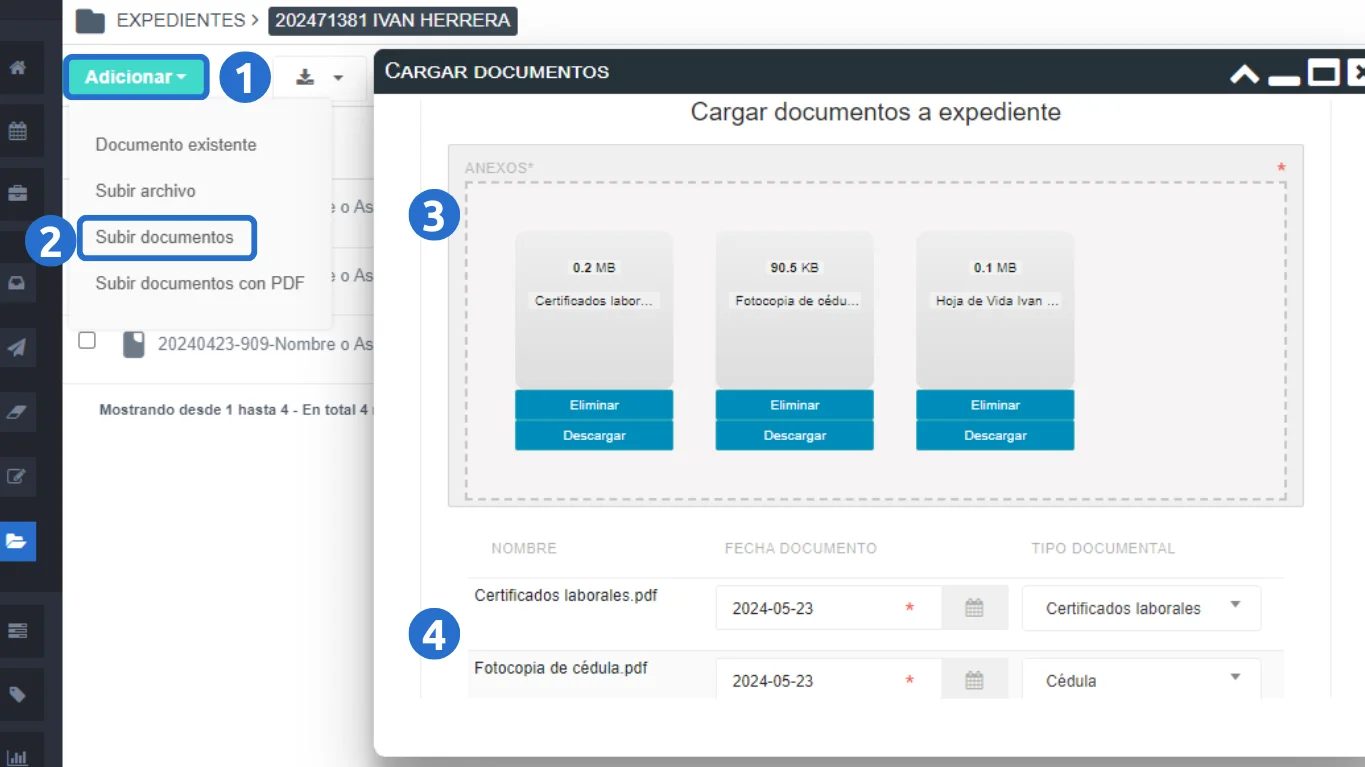Select Documento existente menu entry
Screen dimensions: 1365x767
[x=176, y=145]
